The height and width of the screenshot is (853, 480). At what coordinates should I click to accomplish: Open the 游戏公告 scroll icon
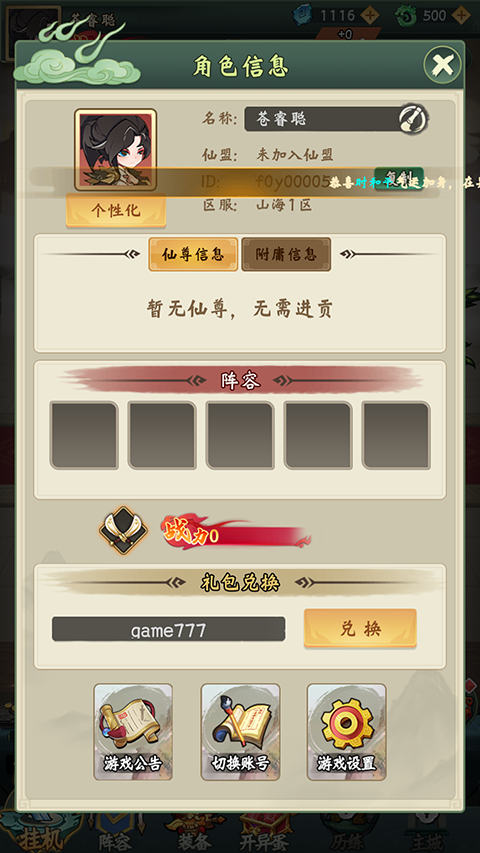click(133, 732)
